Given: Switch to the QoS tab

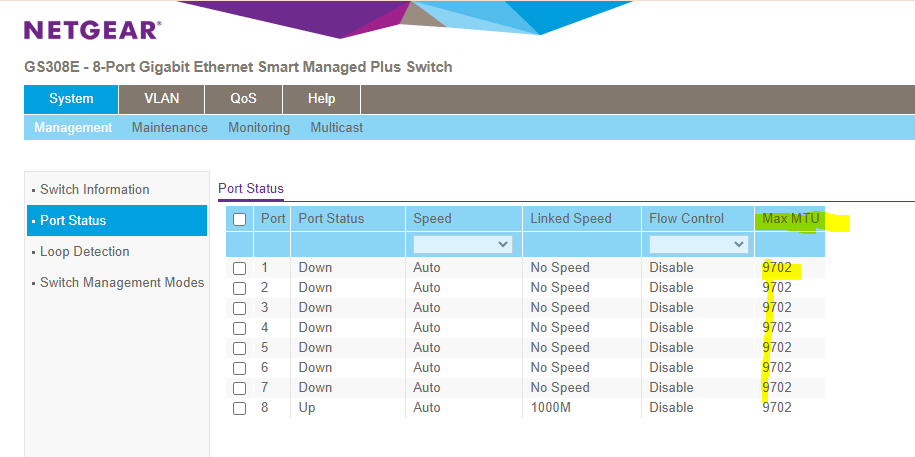Looking at the screenshot, I should [243, 99].
